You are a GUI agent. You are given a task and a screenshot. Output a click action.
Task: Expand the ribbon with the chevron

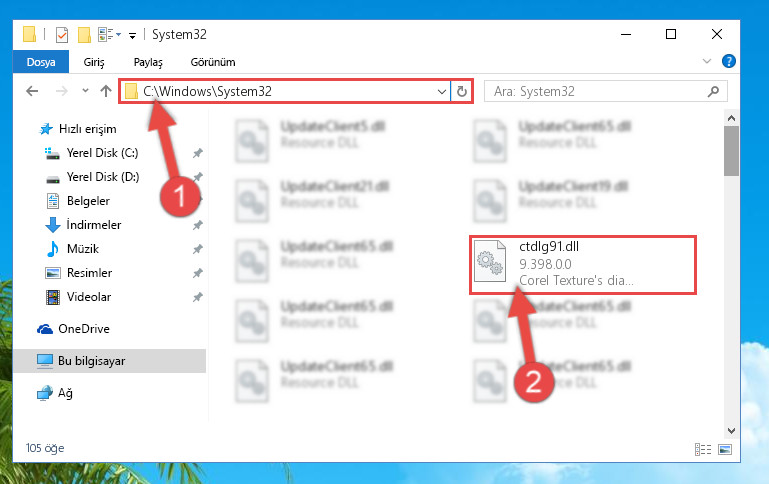[x=707, y=61]
